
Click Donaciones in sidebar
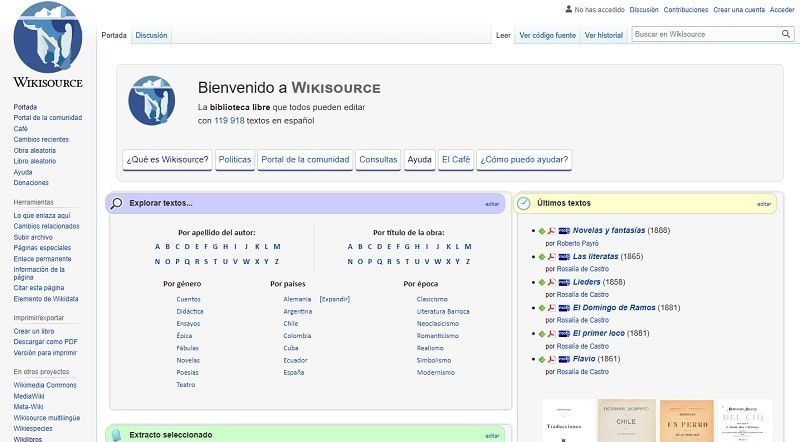click(31, 183)
